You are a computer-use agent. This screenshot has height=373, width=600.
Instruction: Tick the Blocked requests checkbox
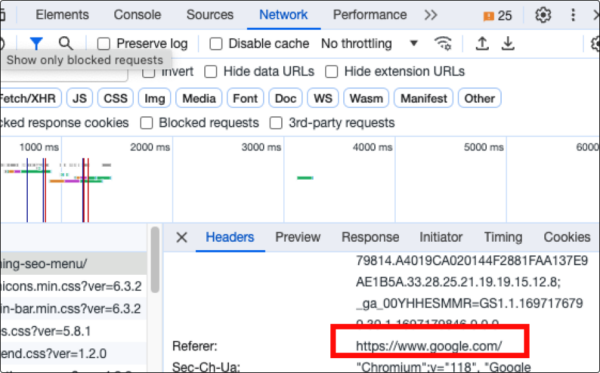(147, 123)
